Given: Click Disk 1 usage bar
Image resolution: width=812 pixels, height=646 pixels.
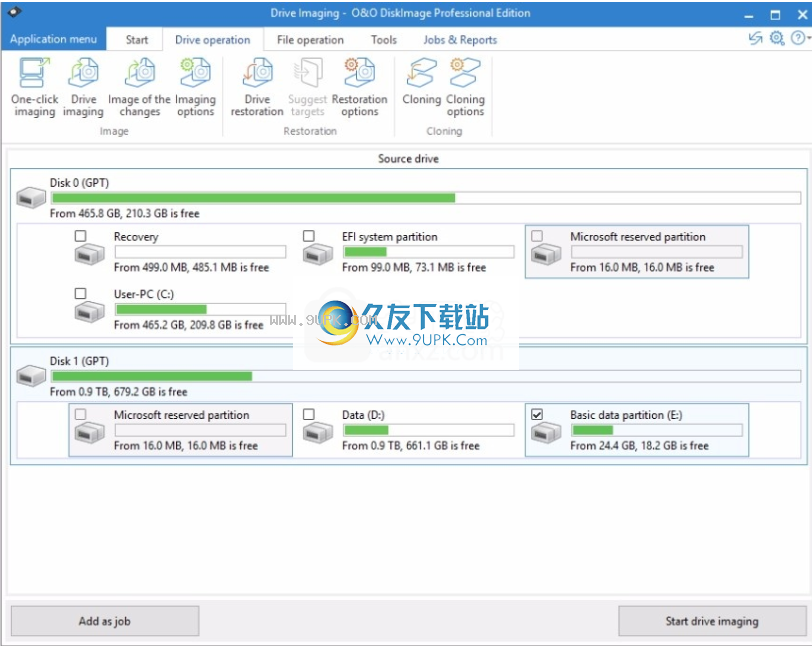Looking at the screenshot, I should [426, 376].
